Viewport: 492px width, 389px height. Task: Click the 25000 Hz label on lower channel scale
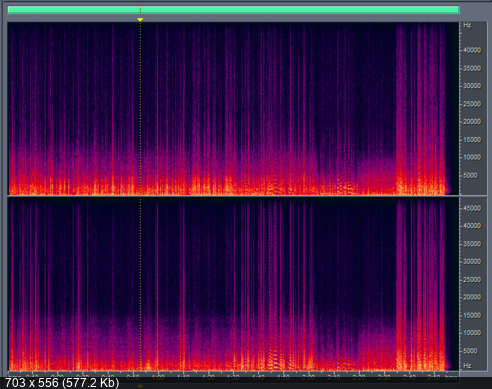(472, 280)
